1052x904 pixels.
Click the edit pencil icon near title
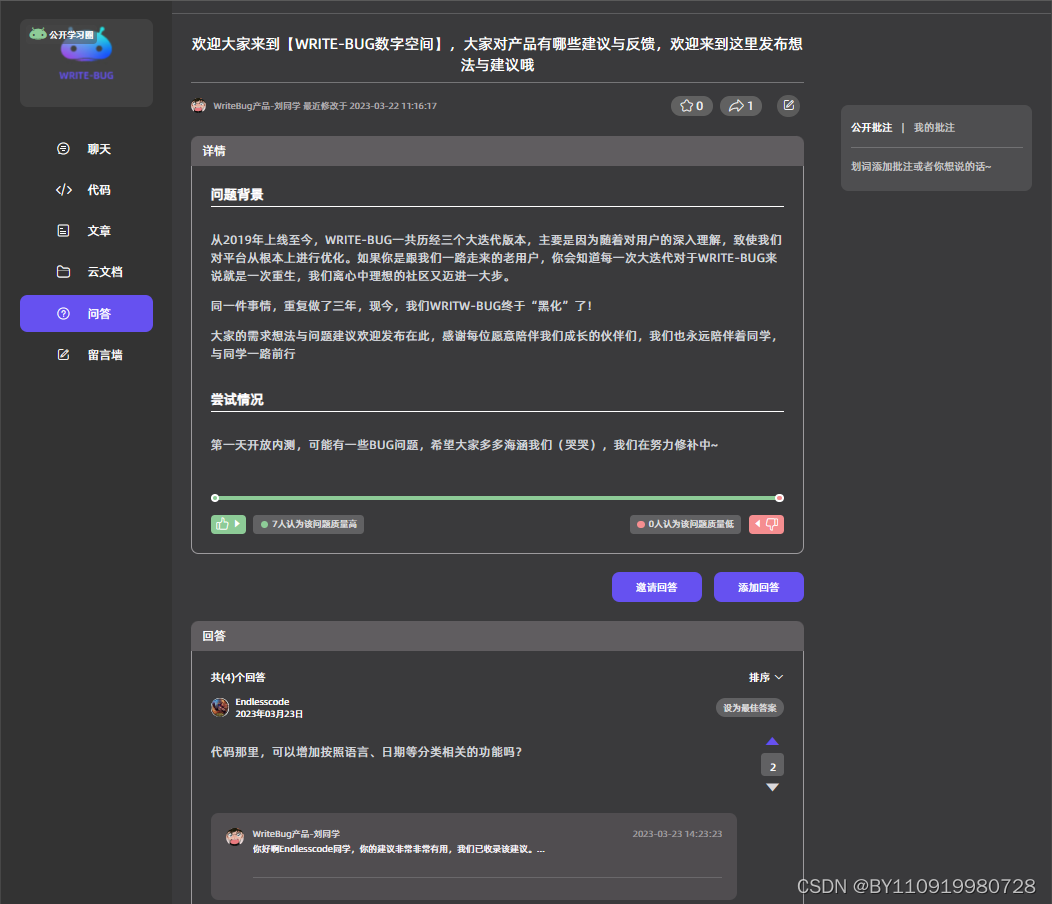pos(788,105)
